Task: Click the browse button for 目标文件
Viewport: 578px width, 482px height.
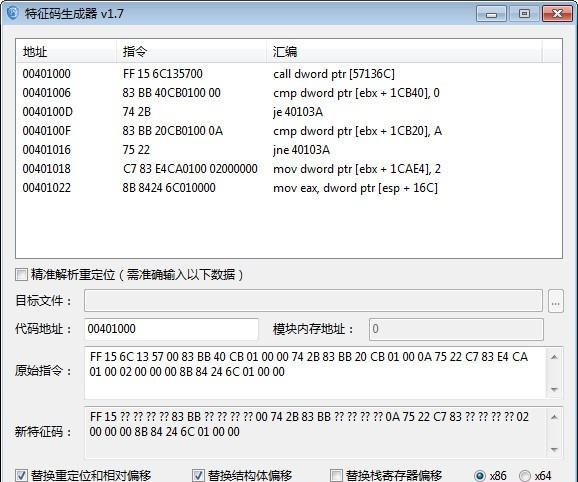Action: pos(556,301)
